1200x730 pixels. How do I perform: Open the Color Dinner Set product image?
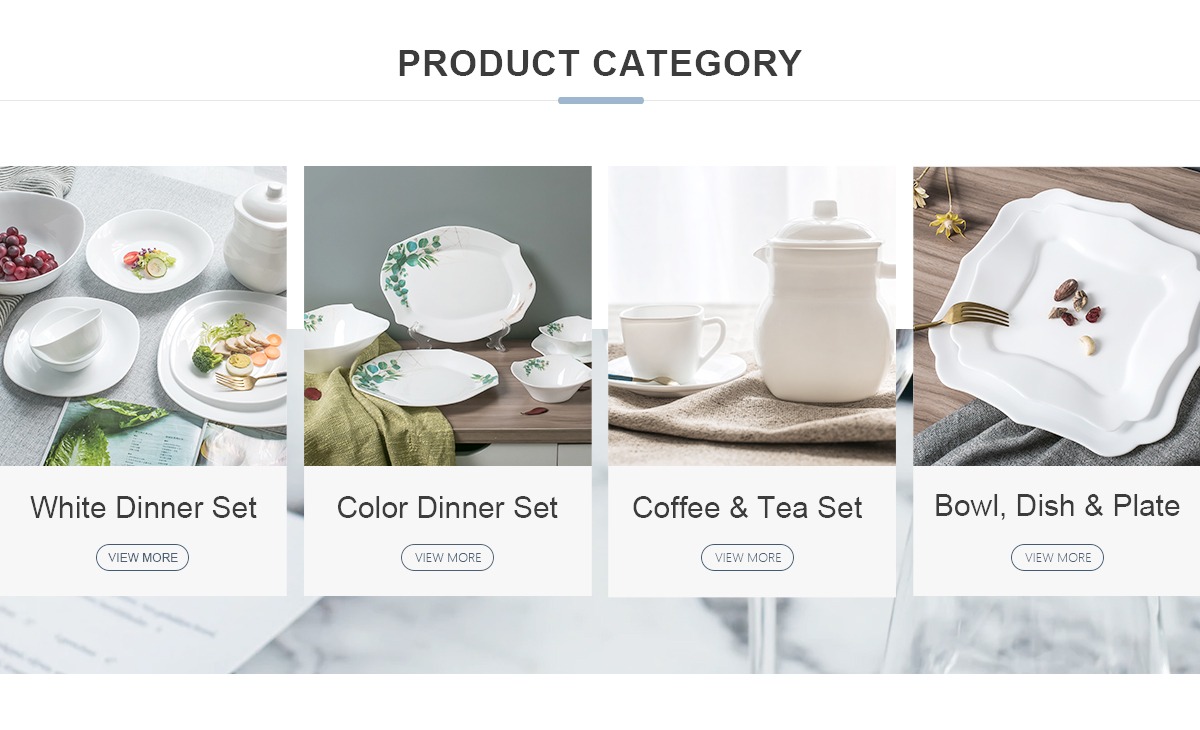447,316
